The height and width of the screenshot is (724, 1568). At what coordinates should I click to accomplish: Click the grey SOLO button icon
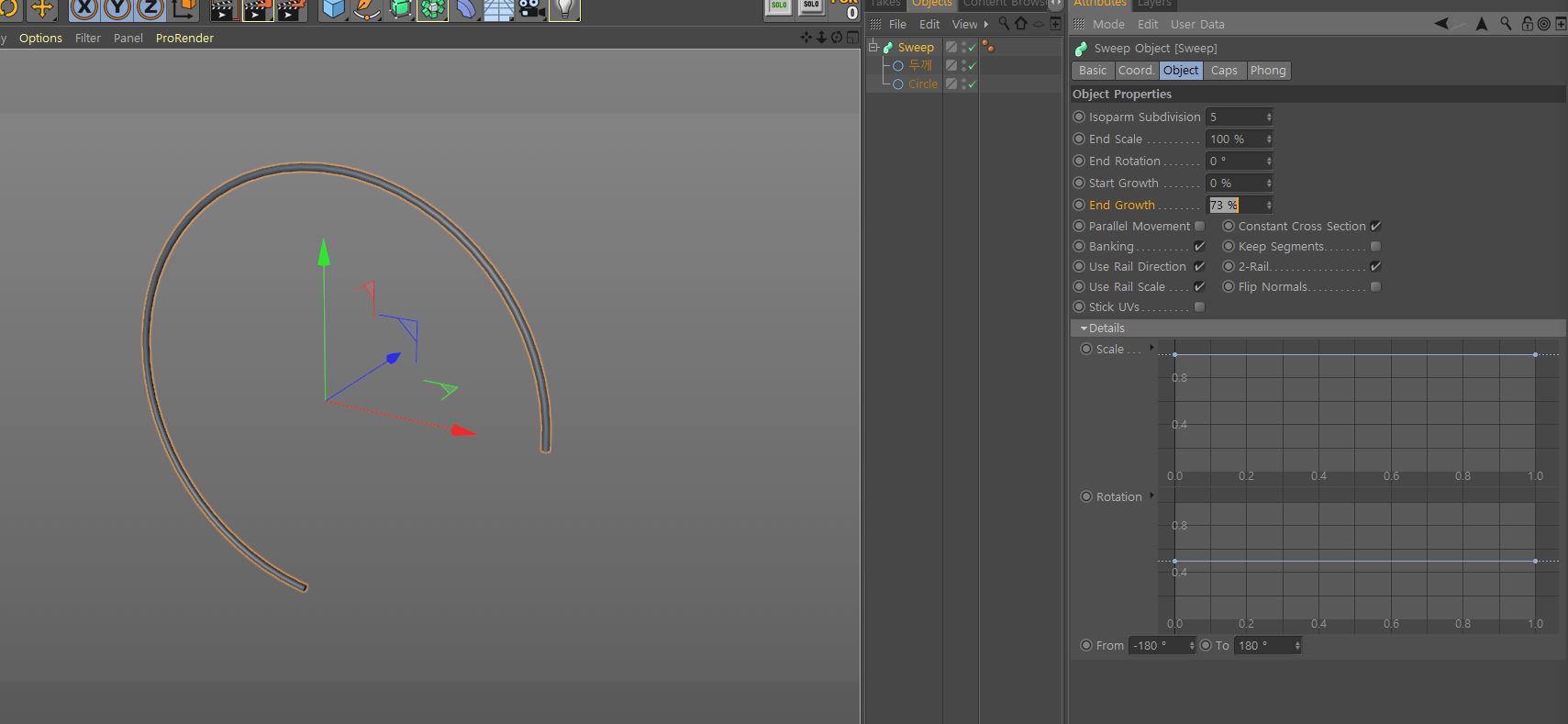click(x=811, y=7)
